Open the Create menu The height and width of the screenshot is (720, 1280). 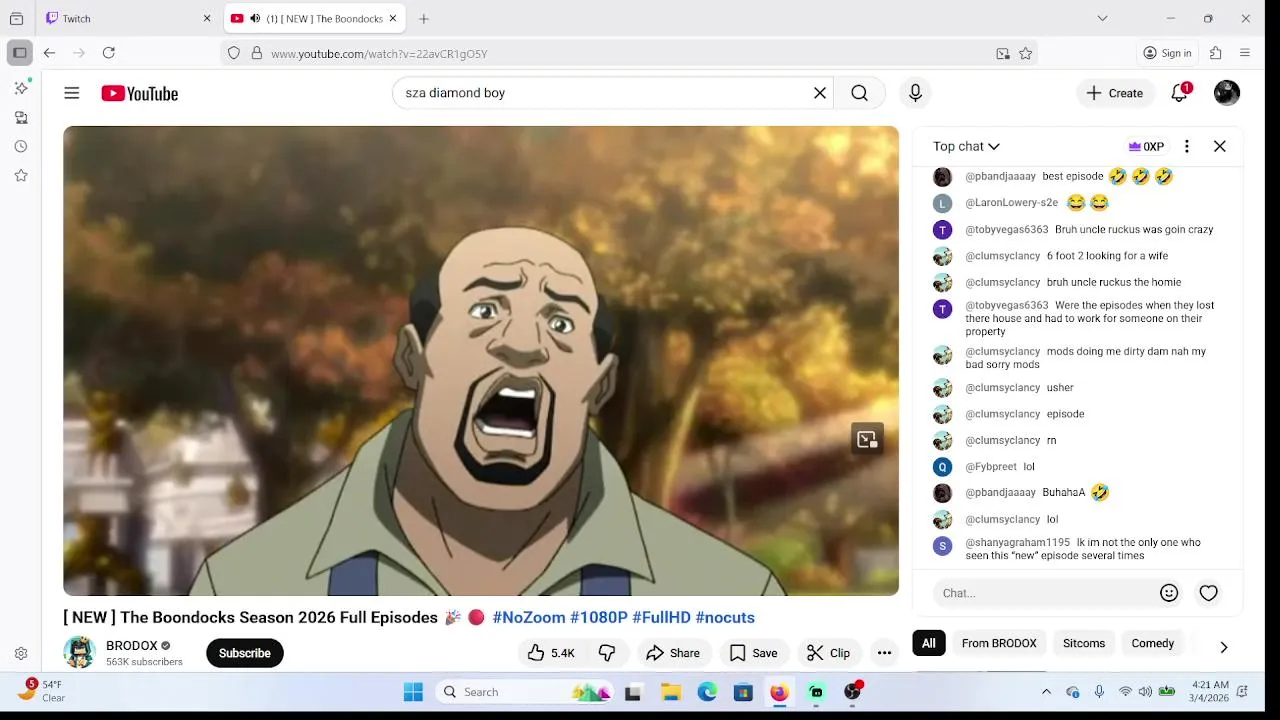click(1115, 93)
